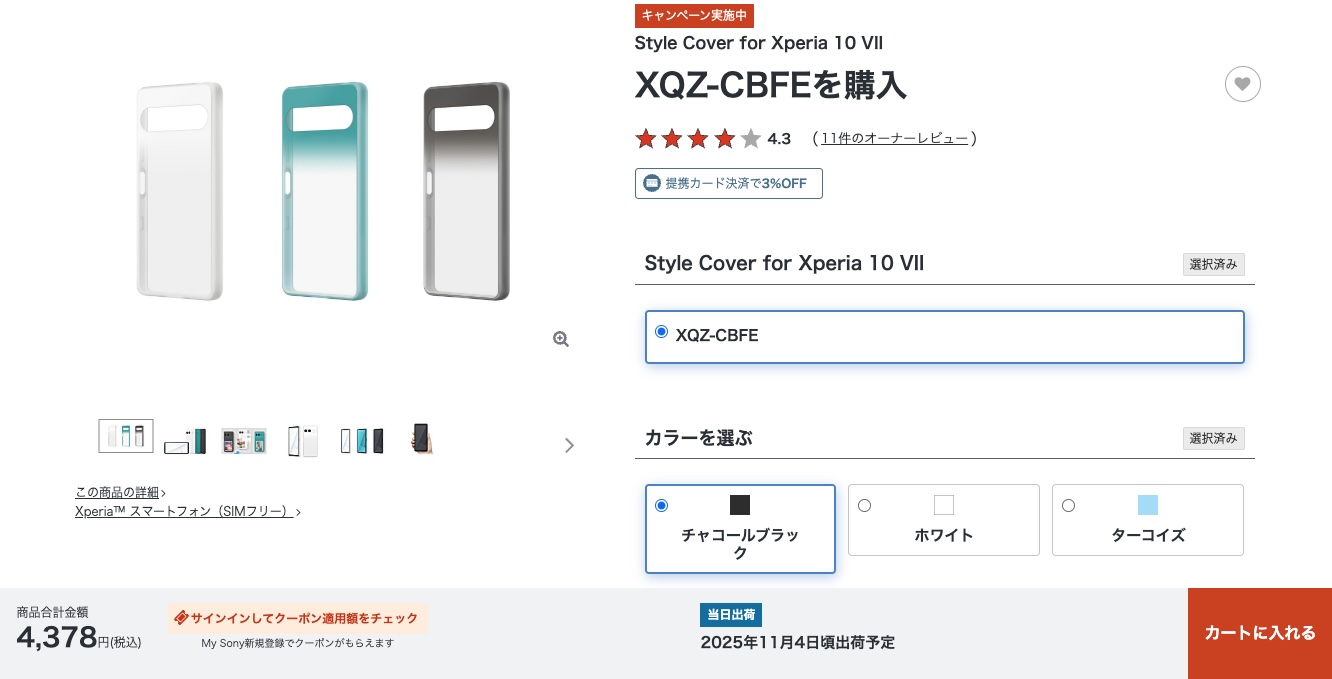View the white phone pair thumbnail
Viewport: 1332px width, 679px height.
302,440
